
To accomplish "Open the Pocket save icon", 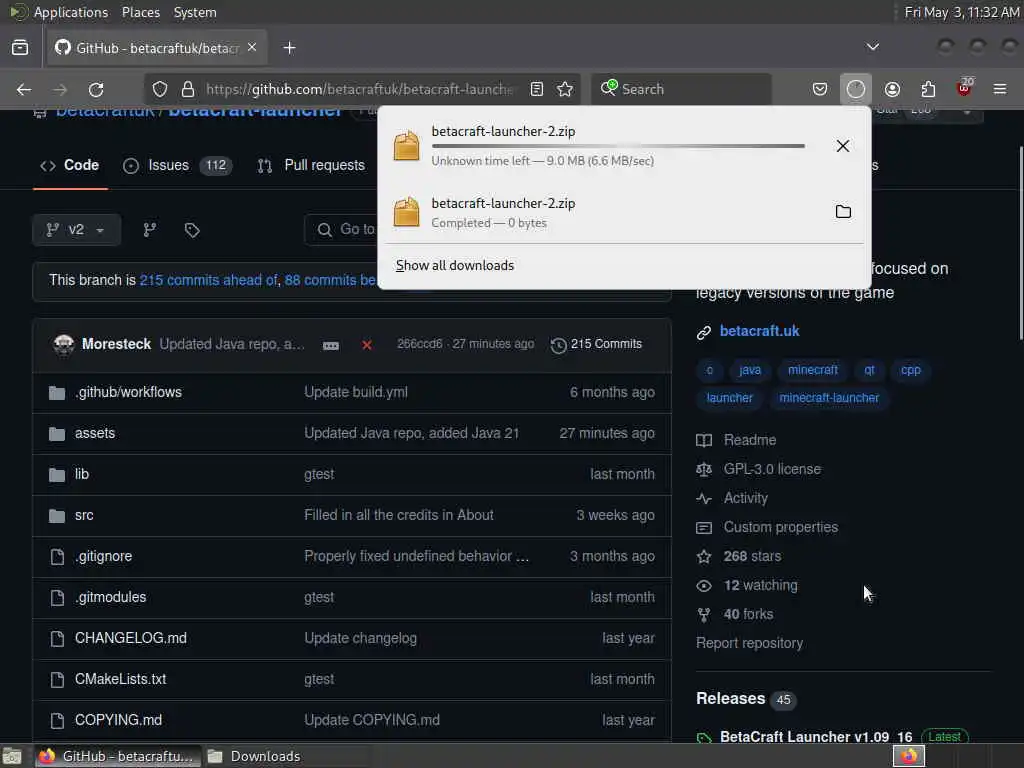I will [820, 89].
